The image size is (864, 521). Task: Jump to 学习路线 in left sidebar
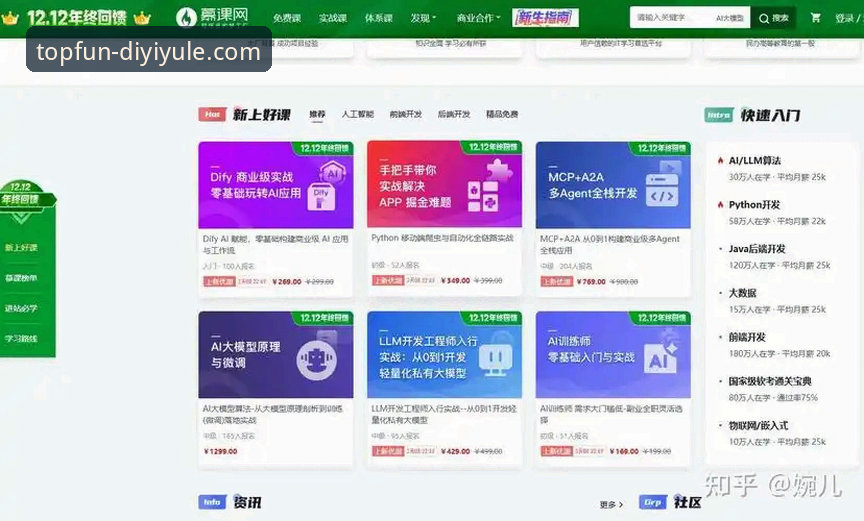(x=21, y=338)
